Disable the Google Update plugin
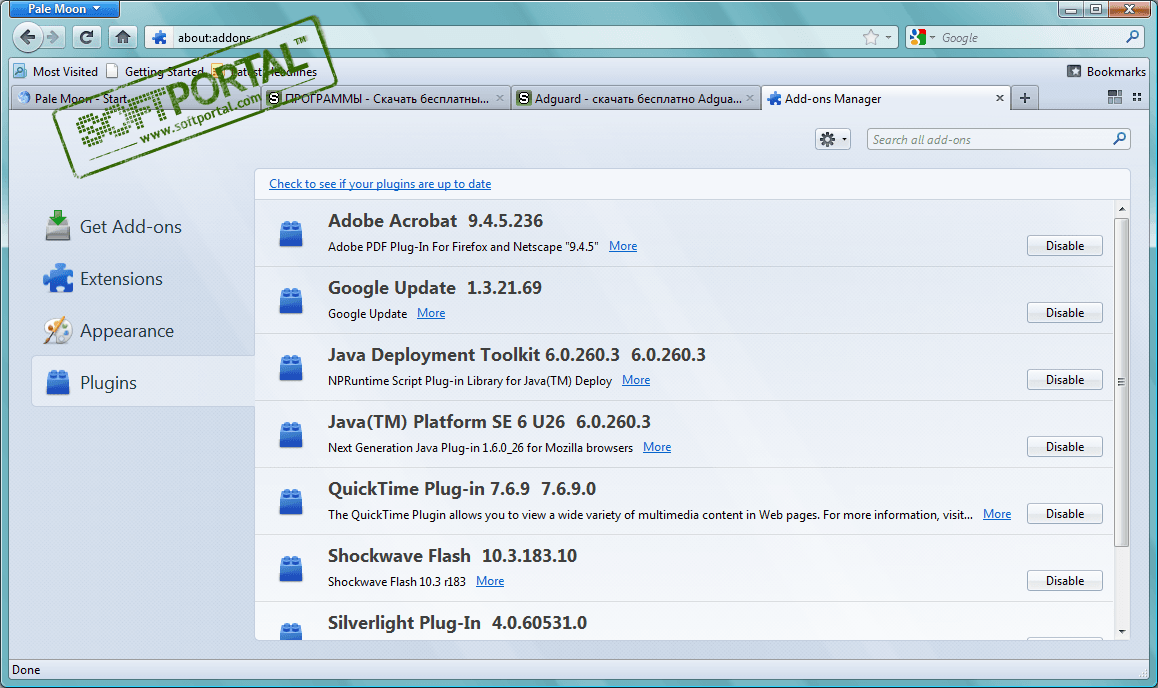The width and height of the screenshot is (1158, 688). point(1064,313)
